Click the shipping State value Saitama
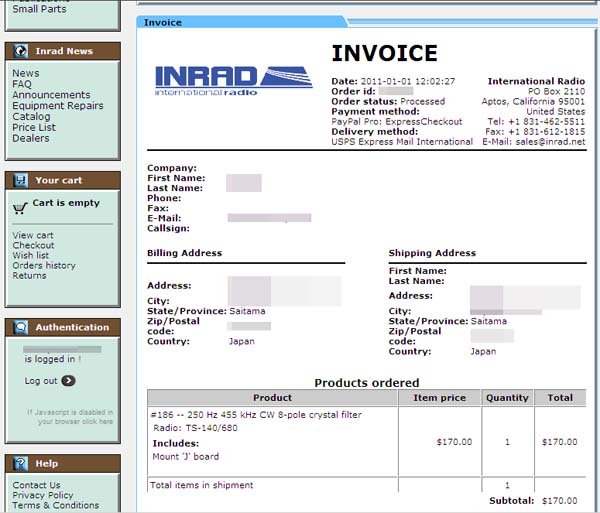 489,321
